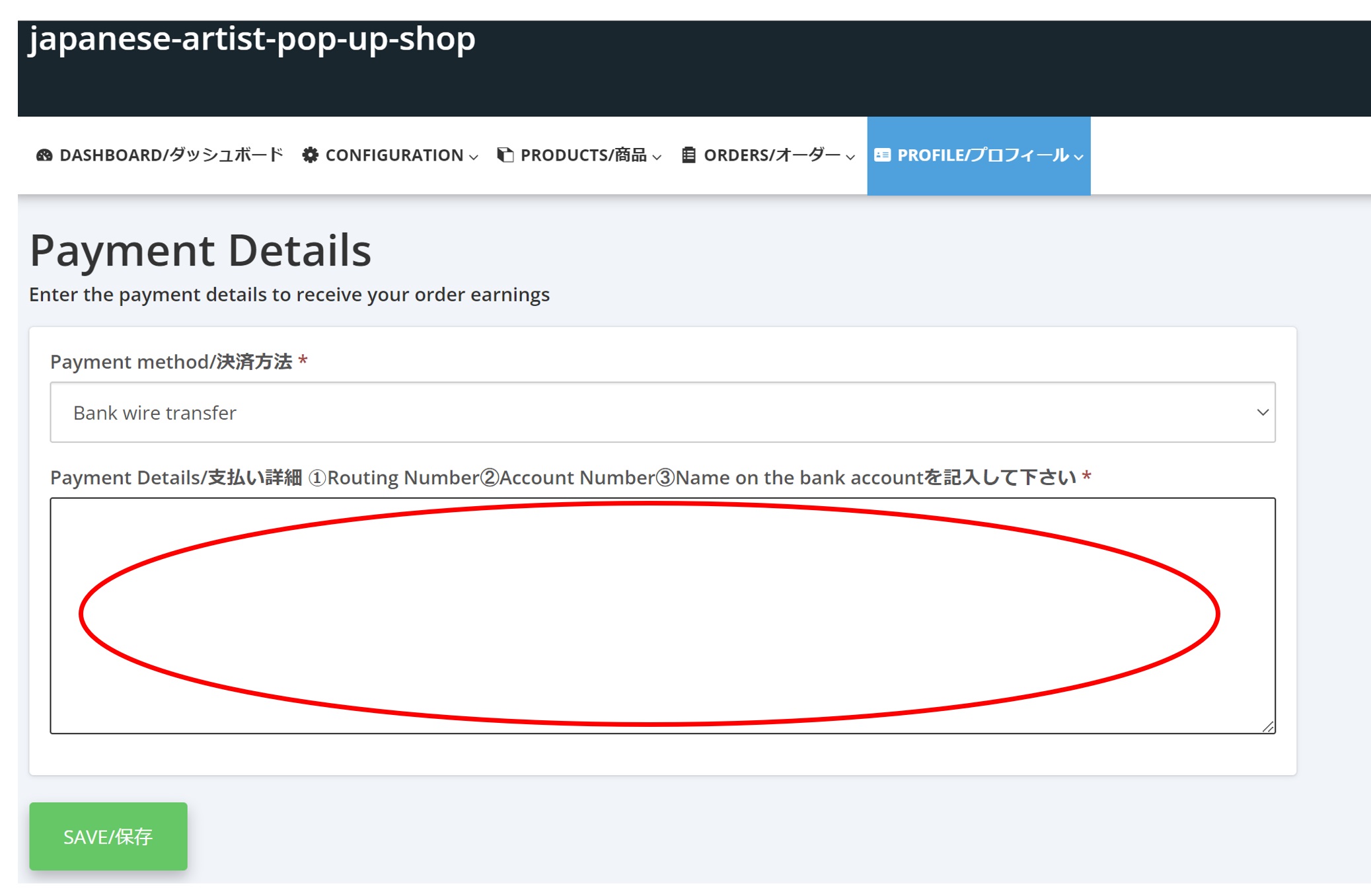Open the Payment method dropdown
1371x896 pixels.
point(662,412)
